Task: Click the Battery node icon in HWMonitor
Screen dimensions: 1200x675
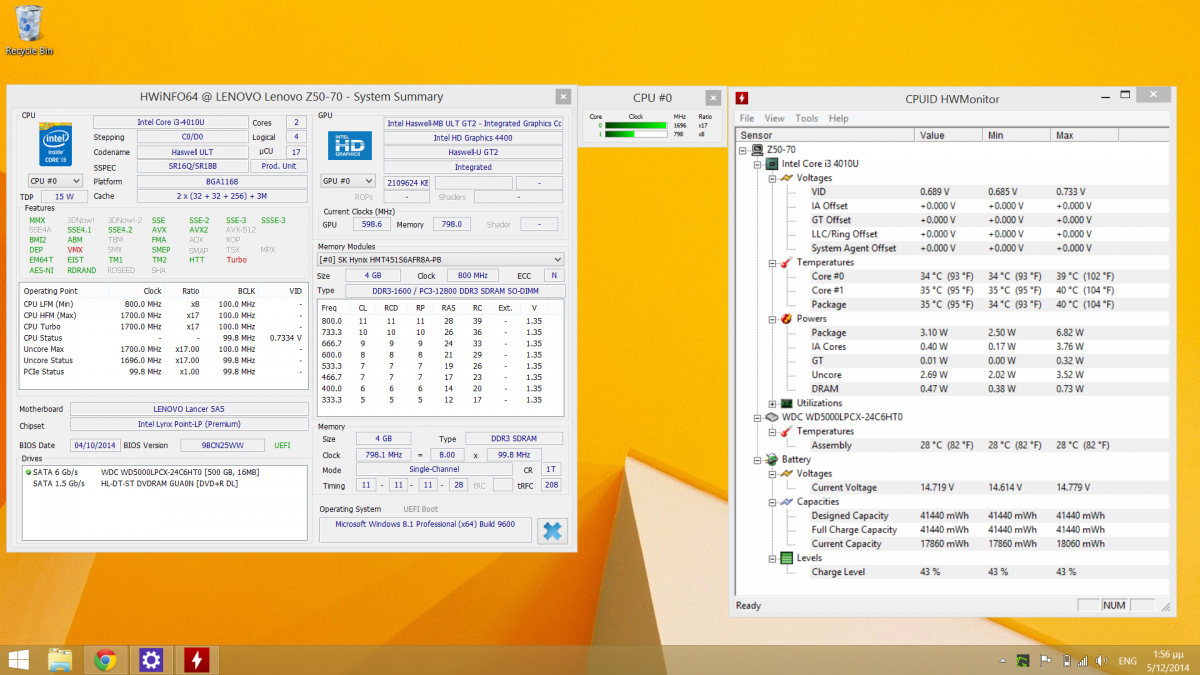Action: [x=772, y=460]
